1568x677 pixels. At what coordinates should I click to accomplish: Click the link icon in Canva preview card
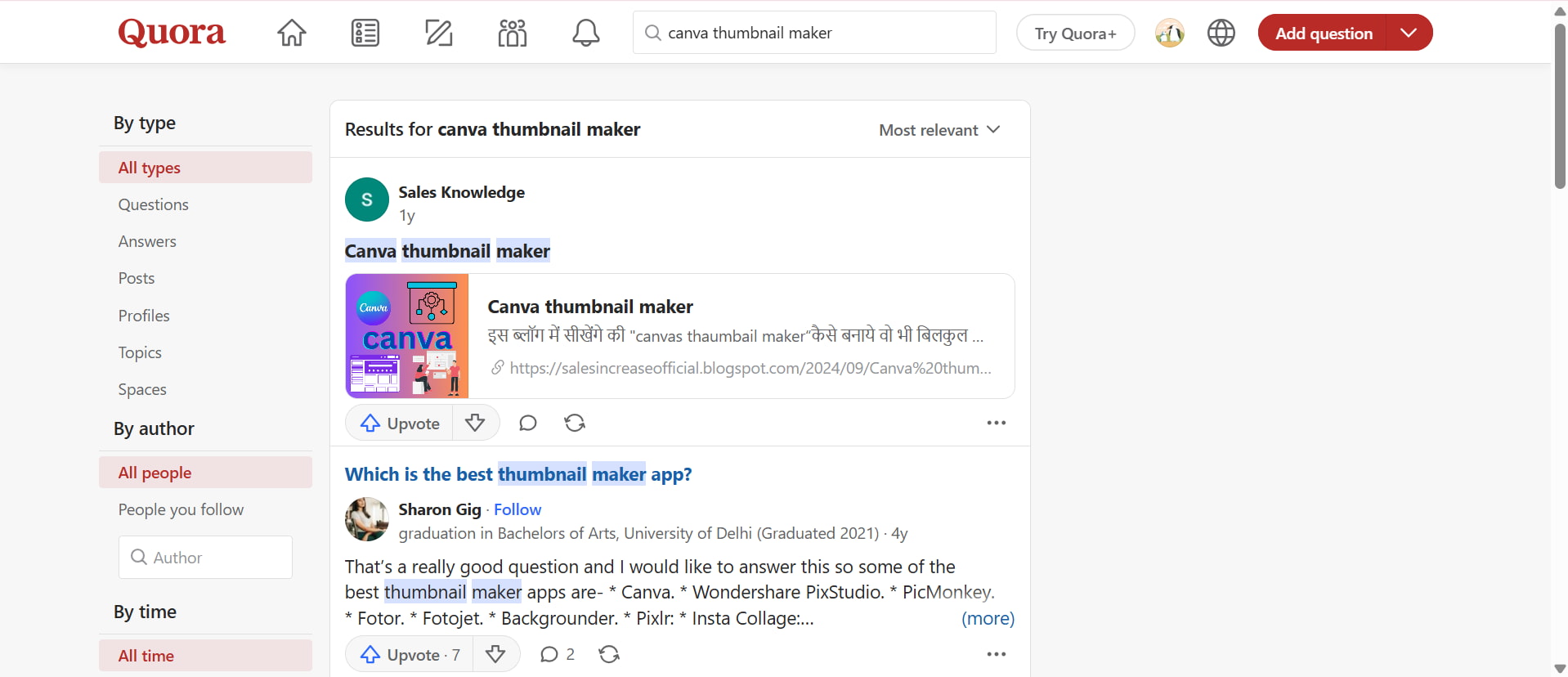pyautogui.click(x=497, y=368)
